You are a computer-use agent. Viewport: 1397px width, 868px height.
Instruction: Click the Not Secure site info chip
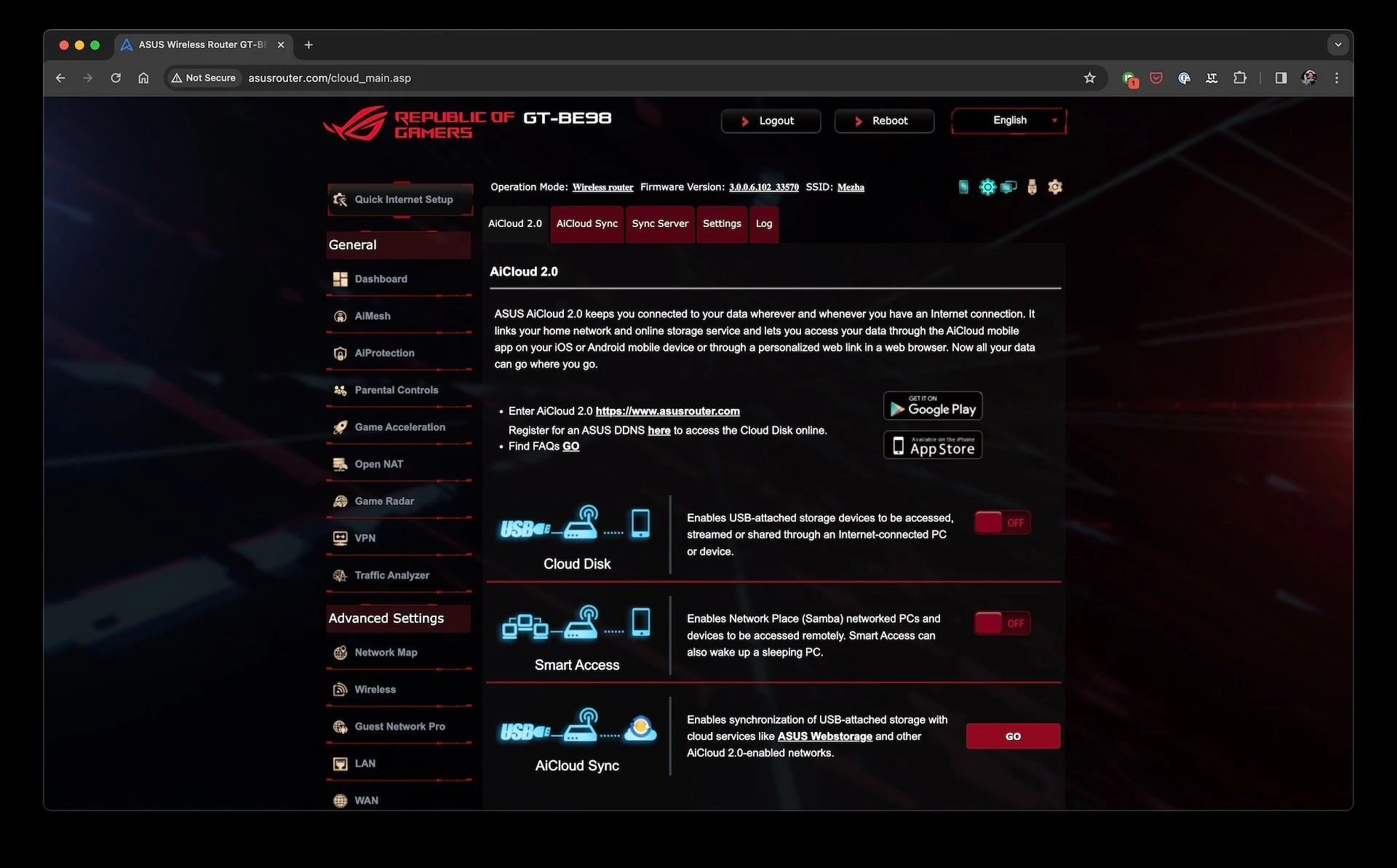tap(204, 78)
